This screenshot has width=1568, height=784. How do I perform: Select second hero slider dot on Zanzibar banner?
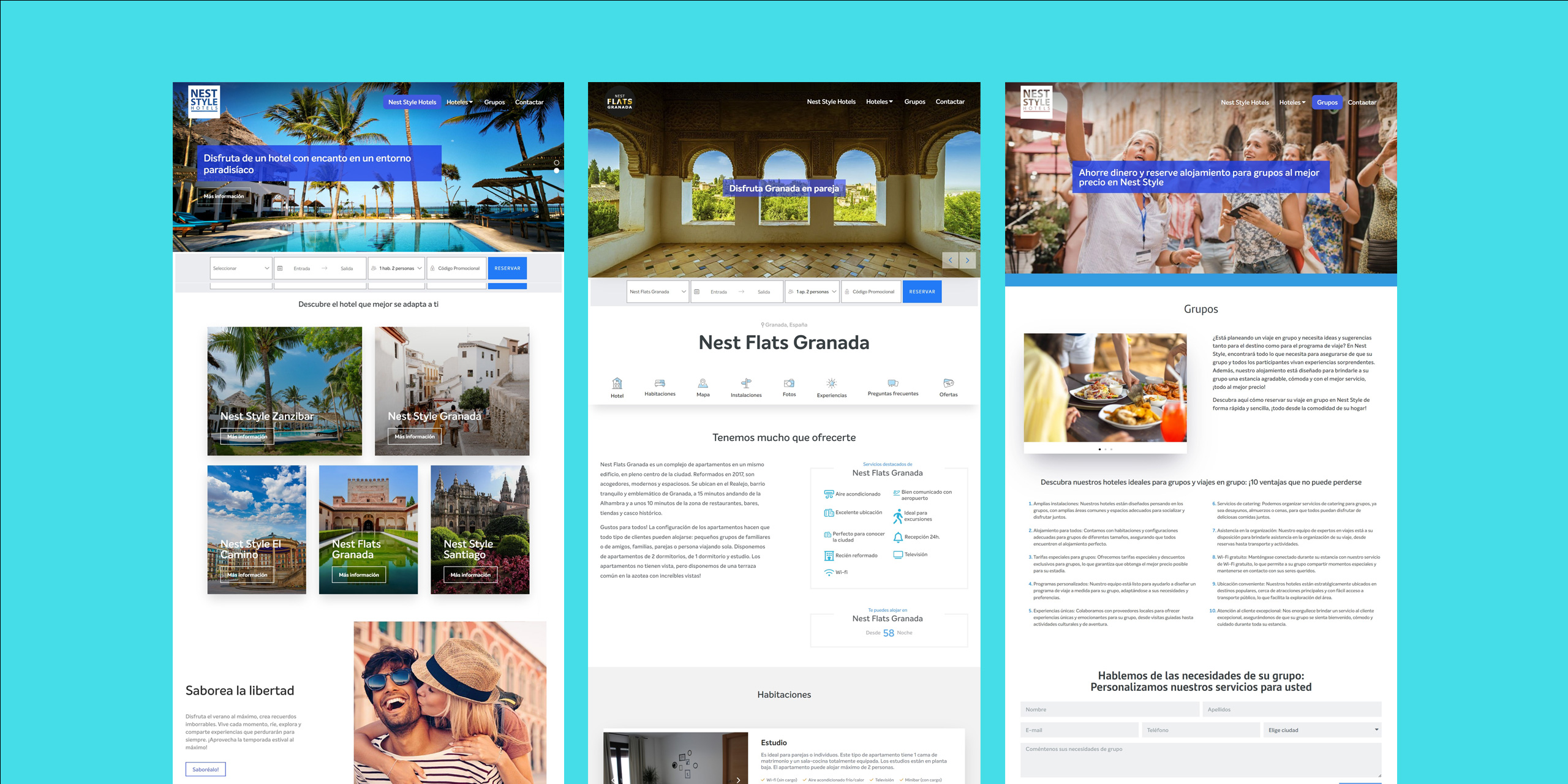[556, 171]
